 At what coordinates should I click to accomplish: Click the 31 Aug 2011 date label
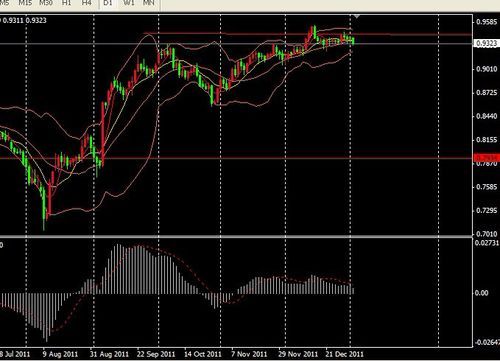point(109,354)
